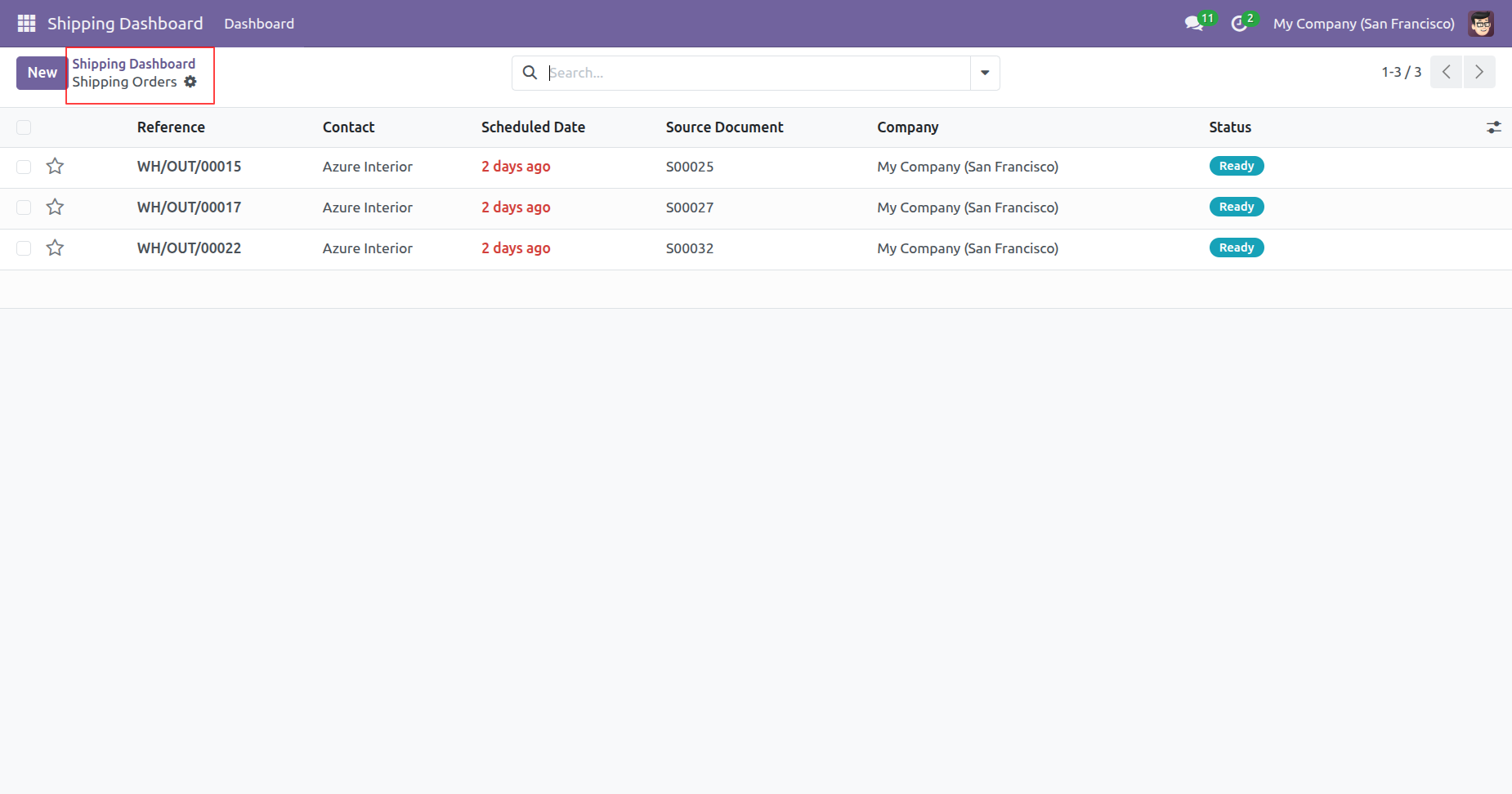This screenshot has width=1512, height=794.
Task: Open the apps grid home menu
Action: [x=26, y=24]
